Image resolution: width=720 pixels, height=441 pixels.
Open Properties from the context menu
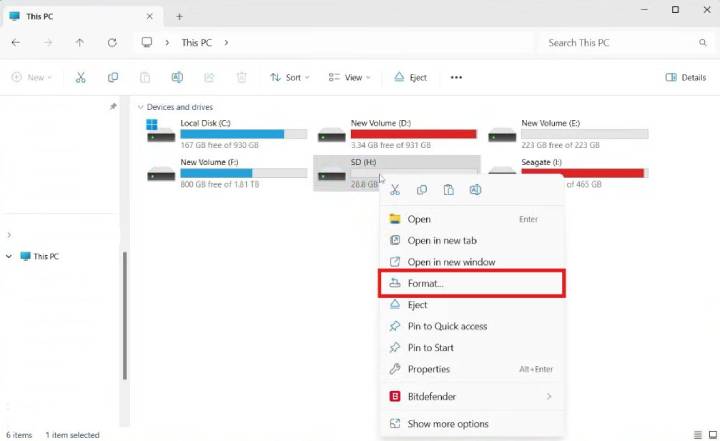pyautogui.click(x=472, y=369)
